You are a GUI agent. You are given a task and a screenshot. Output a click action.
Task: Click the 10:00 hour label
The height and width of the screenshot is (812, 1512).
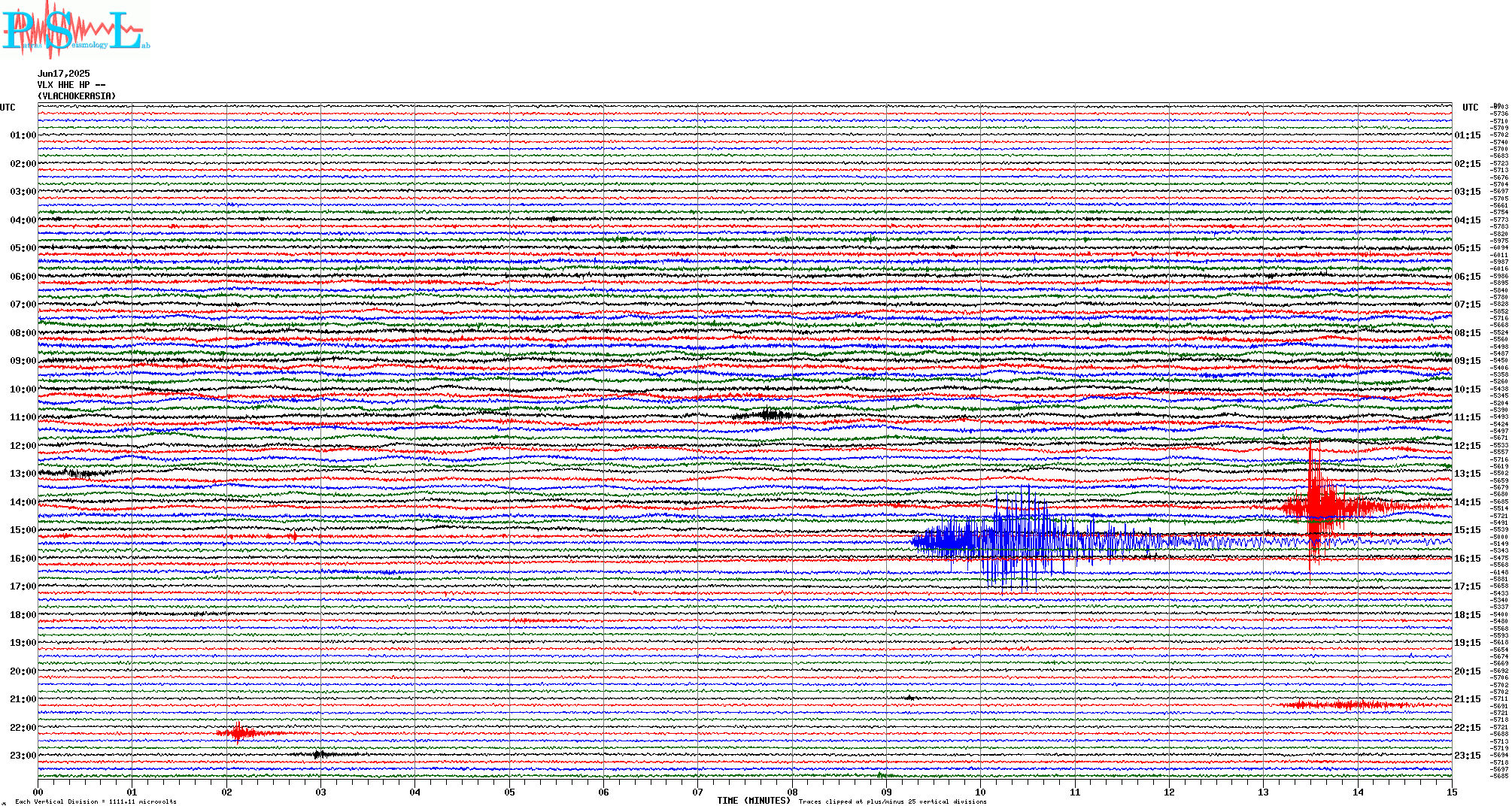pos(23,389)
